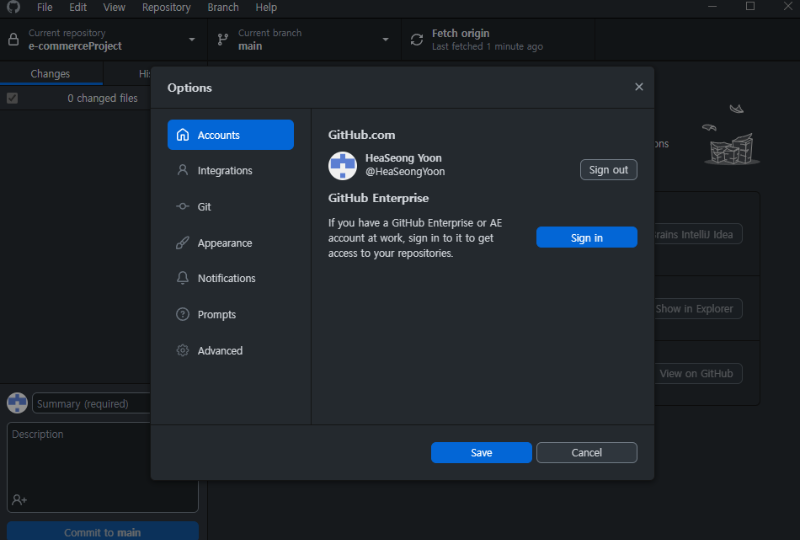Select the Notifications options section
Image resolution: width=800 pixels, height=540 pixels.
click(x=231, y=278)
